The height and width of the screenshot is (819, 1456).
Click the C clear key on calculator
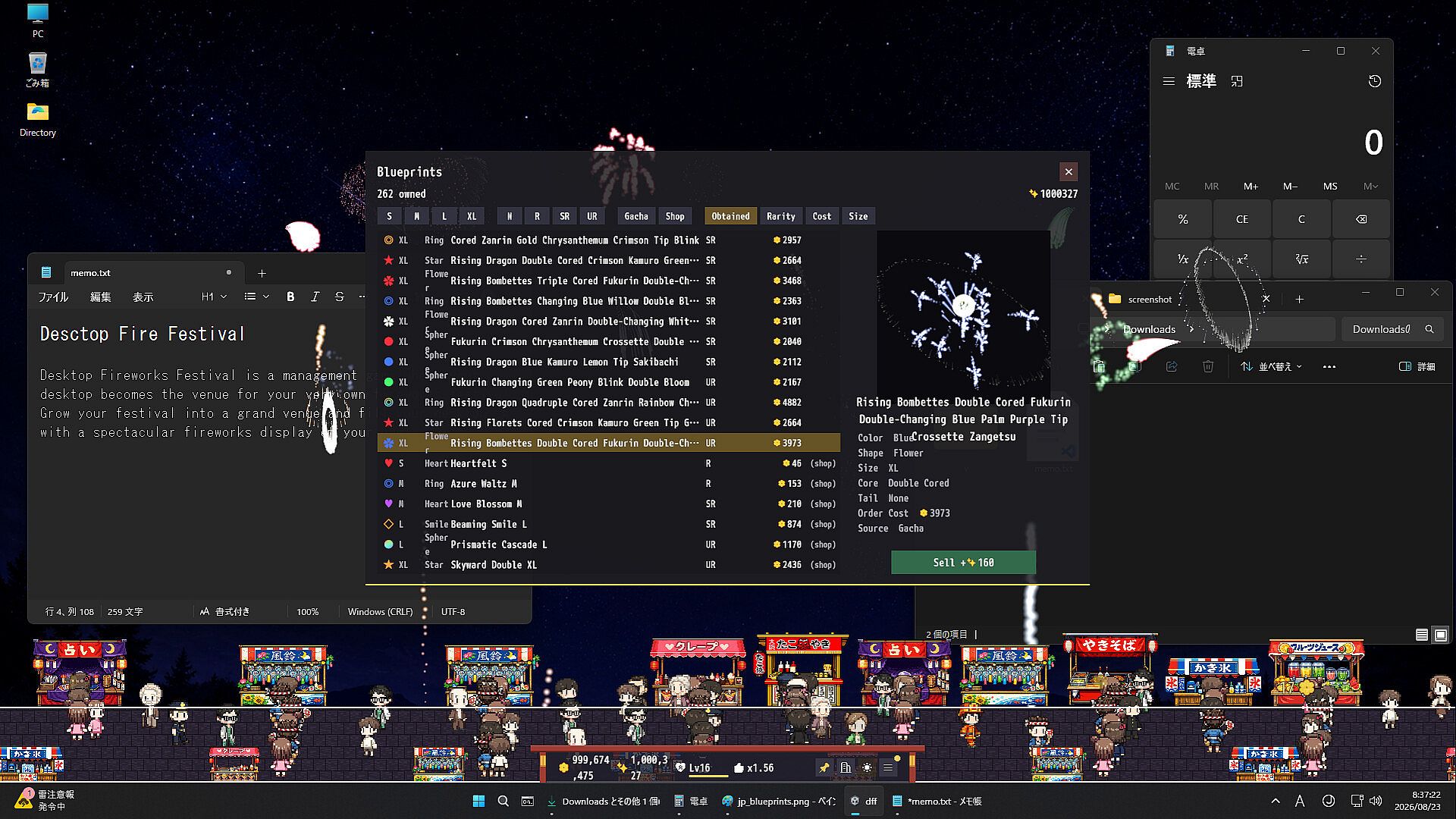1301,219
